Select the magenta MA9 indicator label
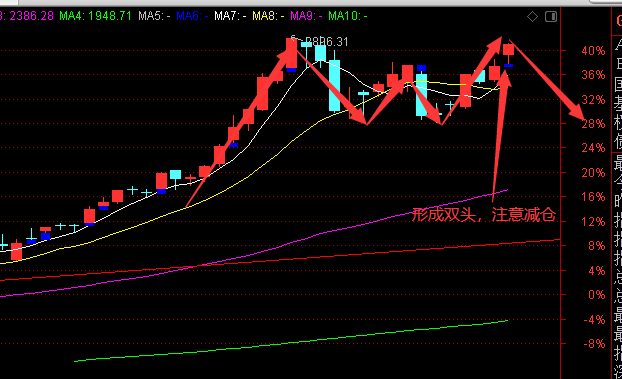This screenshot has width=622, height=379. click(x=306, y=16)
